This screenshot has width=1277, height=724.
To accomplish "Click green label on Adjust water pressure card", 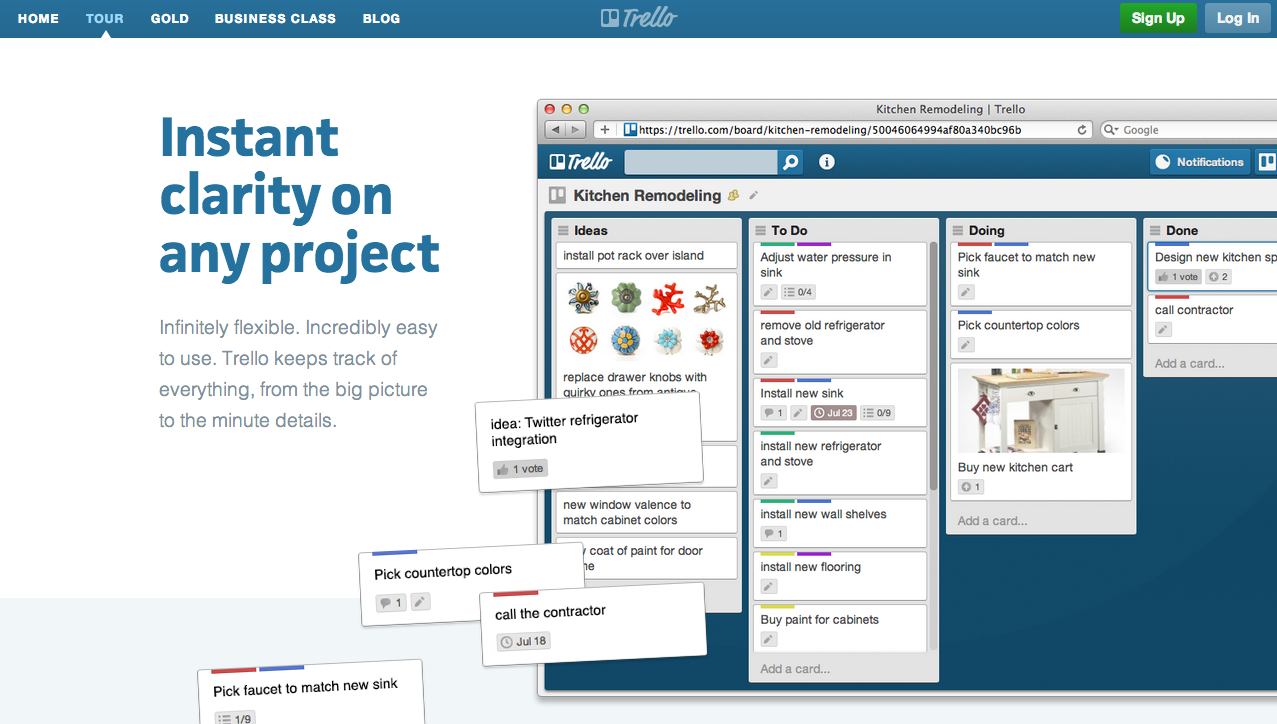I will pyautogui.click(x=777, y=244).
